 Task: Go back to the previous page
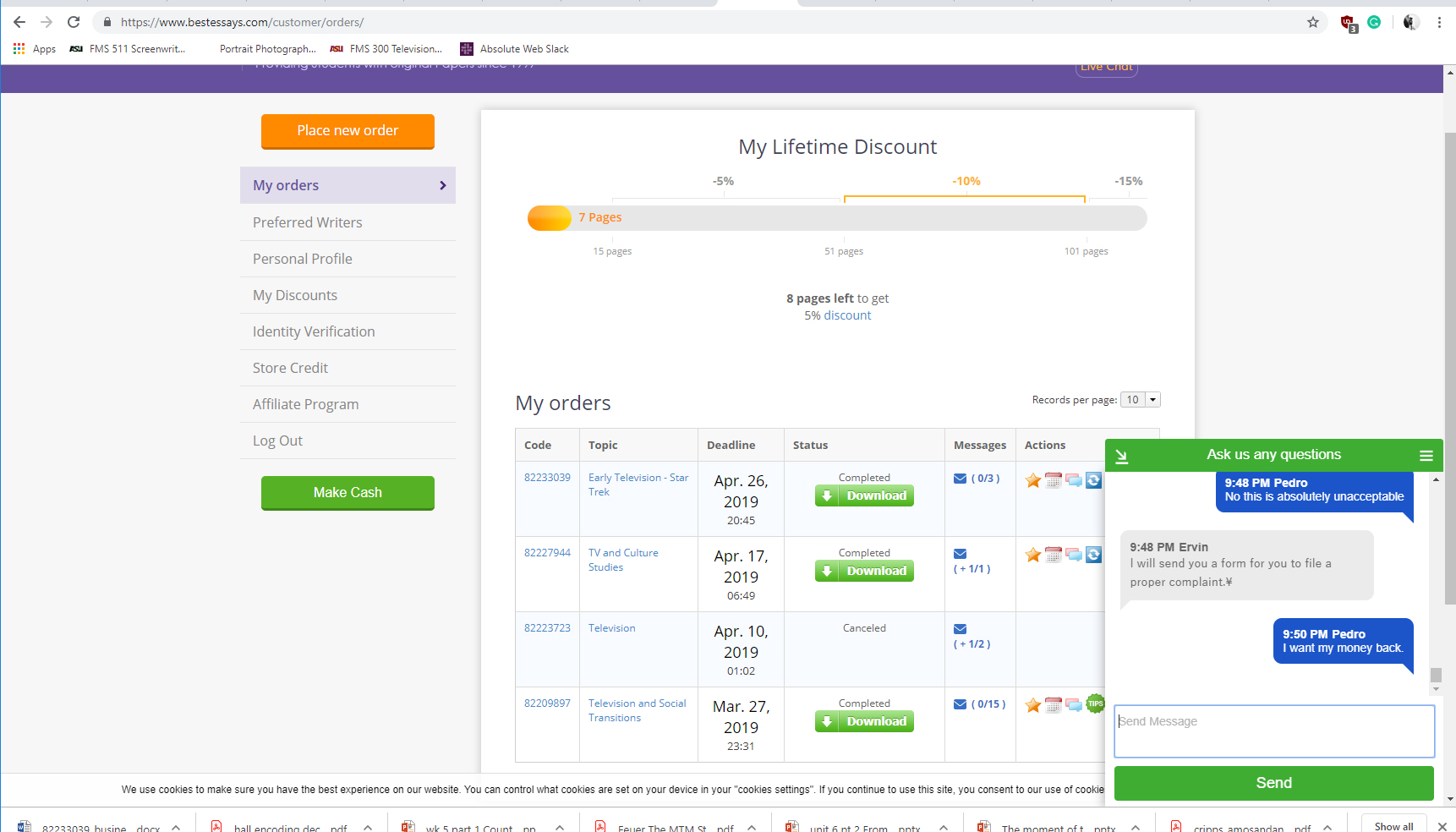19,22
